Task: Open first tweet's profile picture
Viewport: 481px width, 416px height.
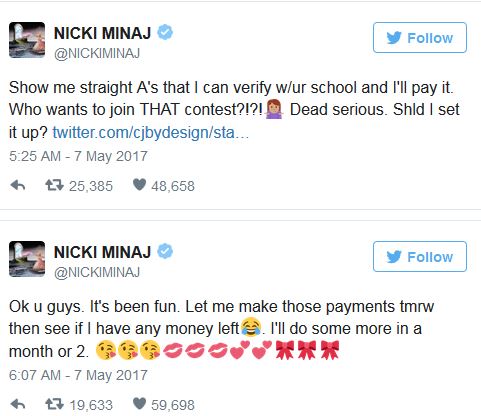Action: pos(27,40)
